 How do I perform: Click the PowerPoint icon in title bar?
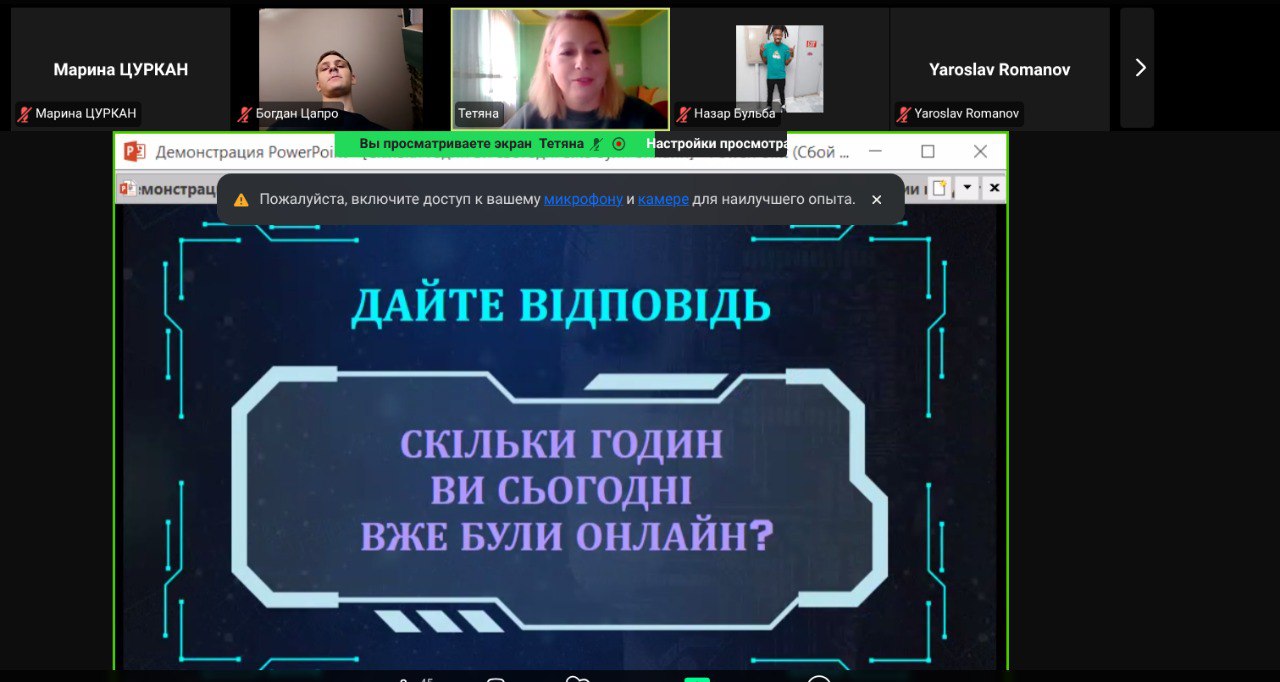pos(134,152)
